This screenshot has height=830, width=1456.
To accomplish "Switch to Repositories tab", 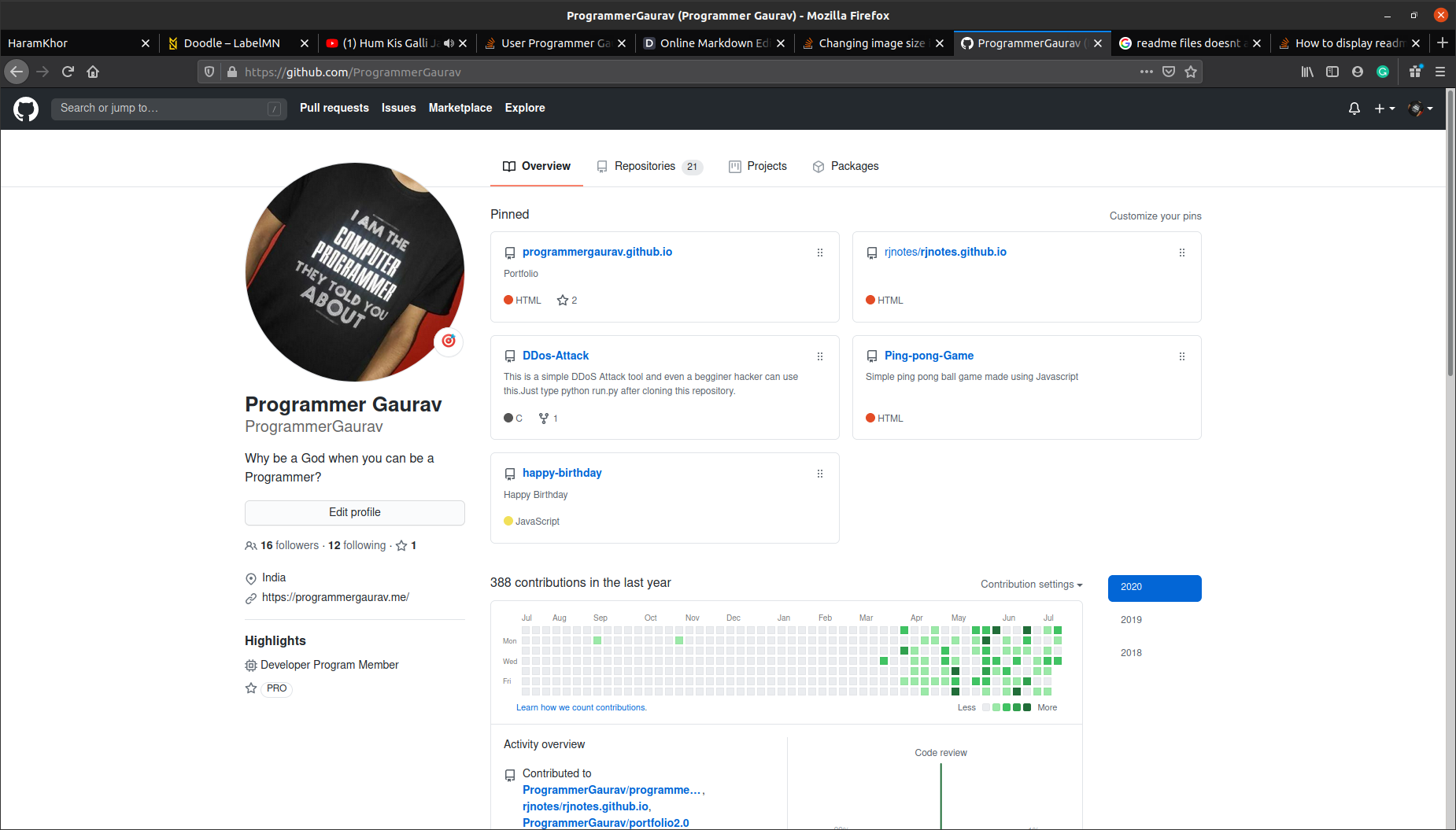I will coord(649,166).
